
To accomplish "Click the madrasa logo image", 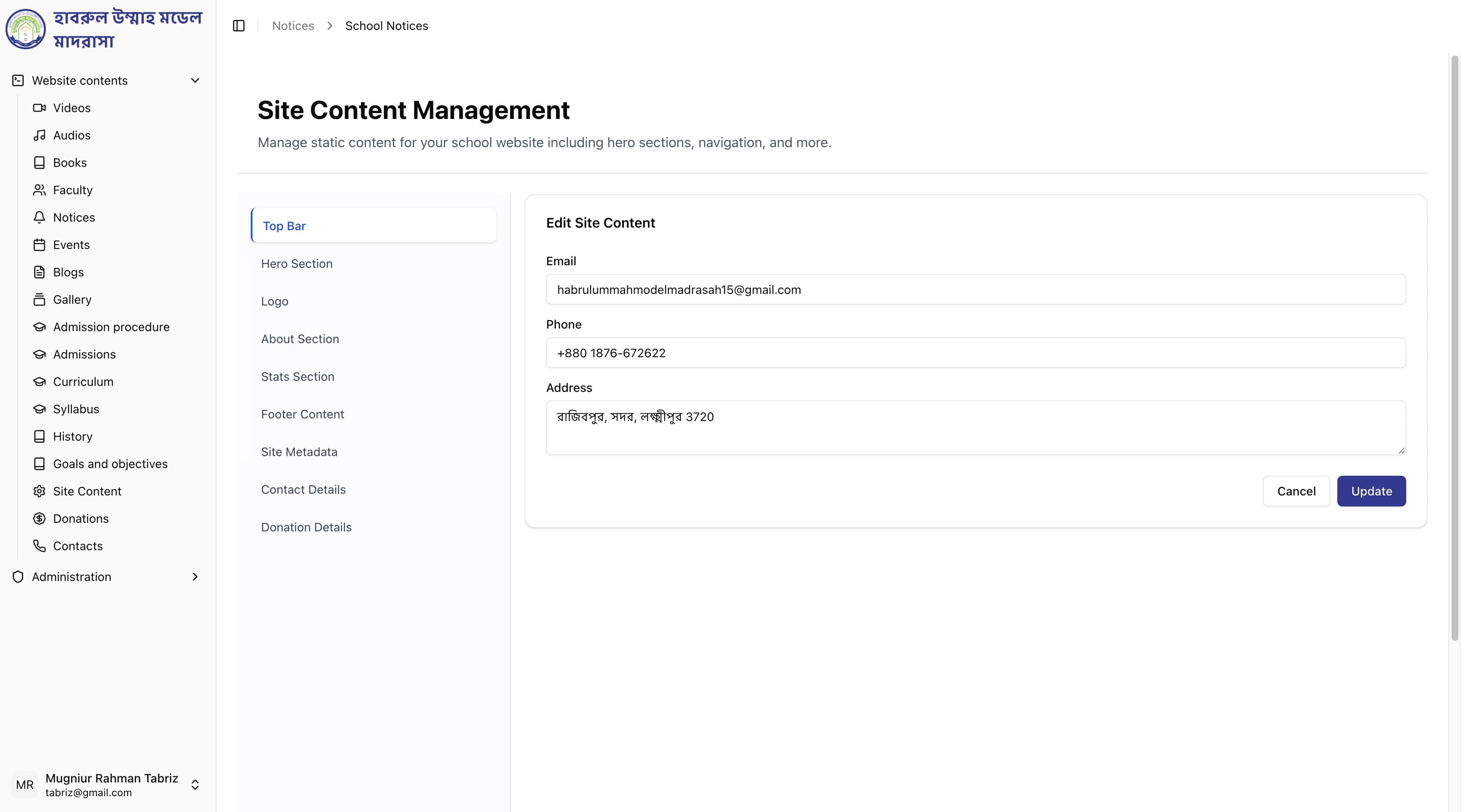I will tap(26, 29).
